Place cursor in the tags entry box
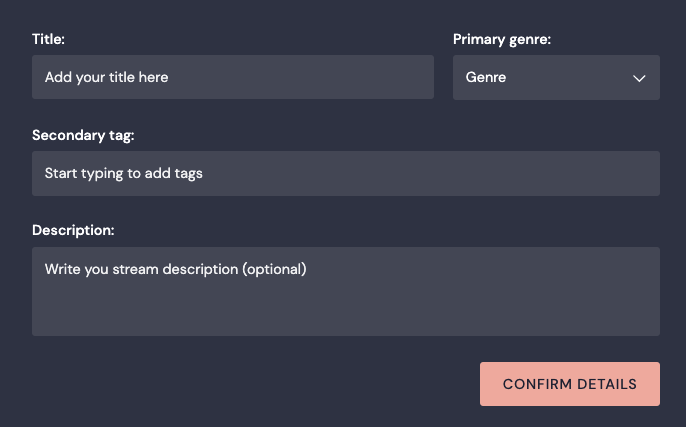The image size is (686, 427). 345,173
